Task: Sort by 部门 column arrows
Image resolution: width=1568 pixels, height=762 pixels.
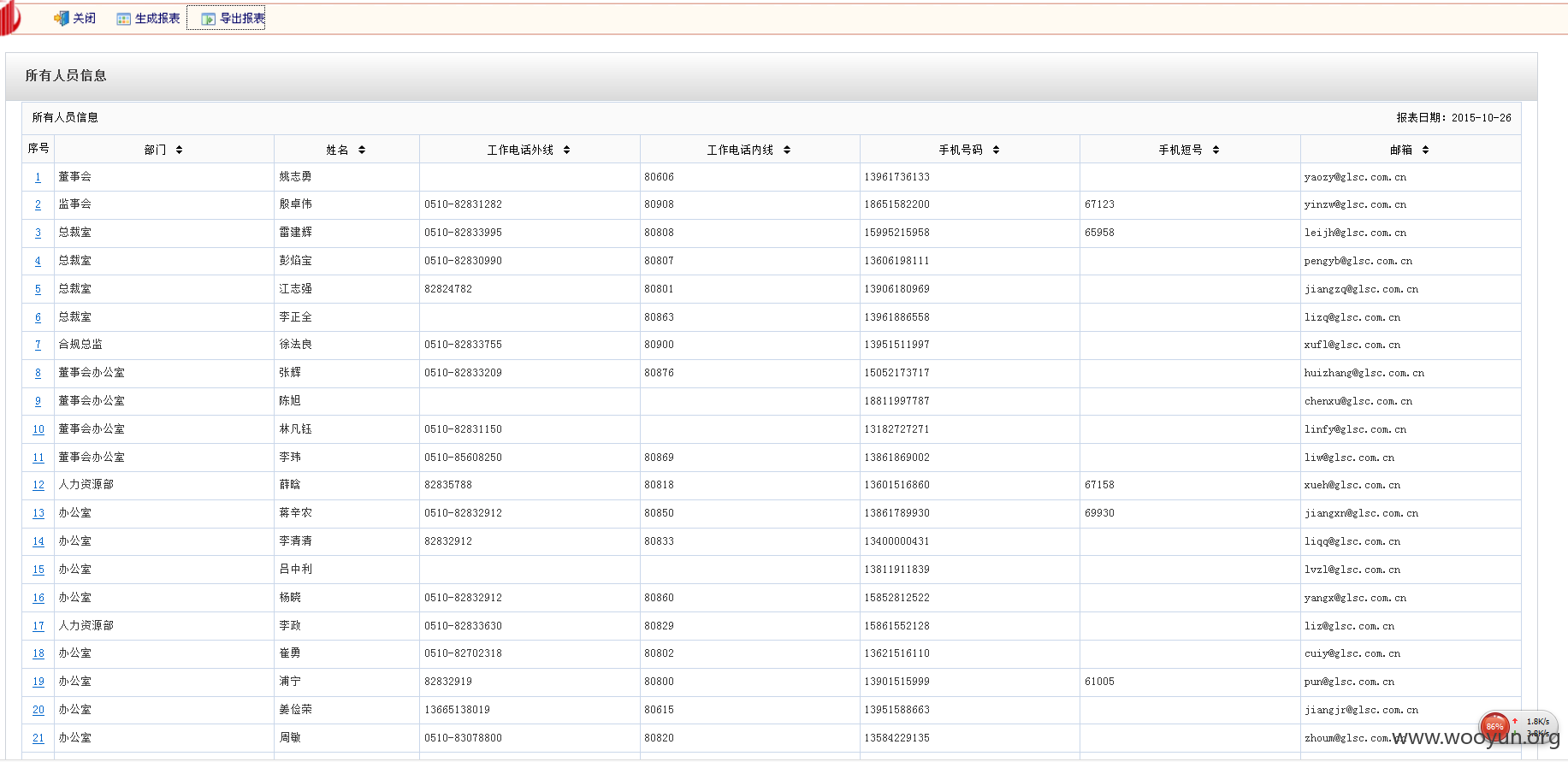Action: coord(179,150)
